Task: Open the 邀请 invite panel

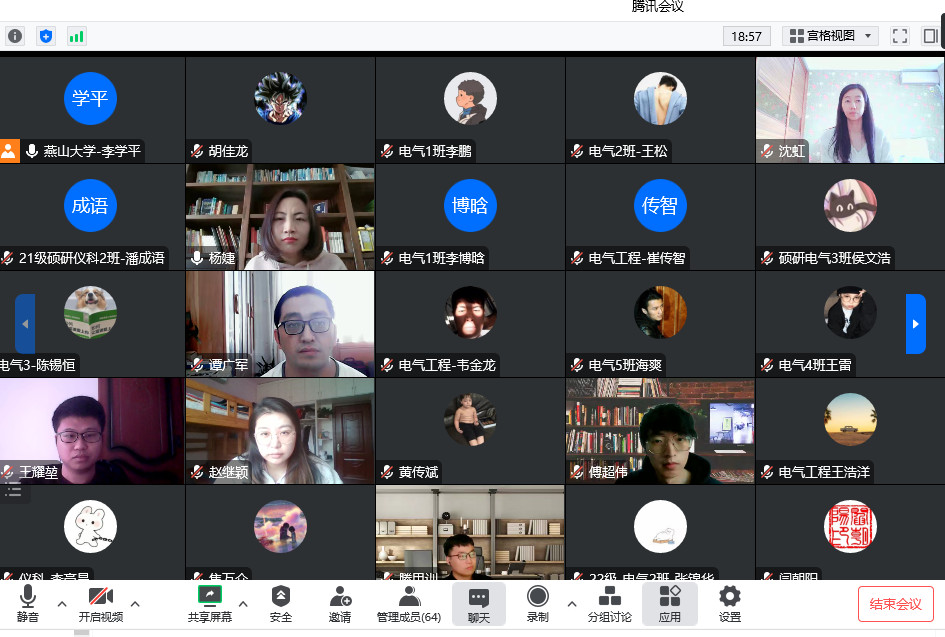Action: 340,604
